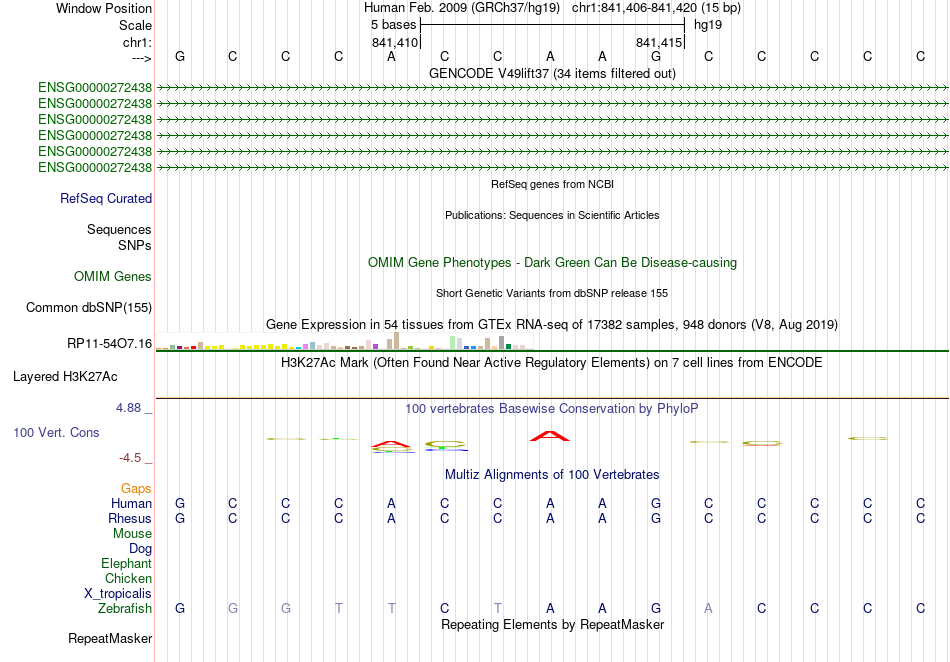This screenshot has width=950, height=662.
Task: Open 100 vertebrates Basewise Conservation by PhyloP title
Action: coord(552,409)
